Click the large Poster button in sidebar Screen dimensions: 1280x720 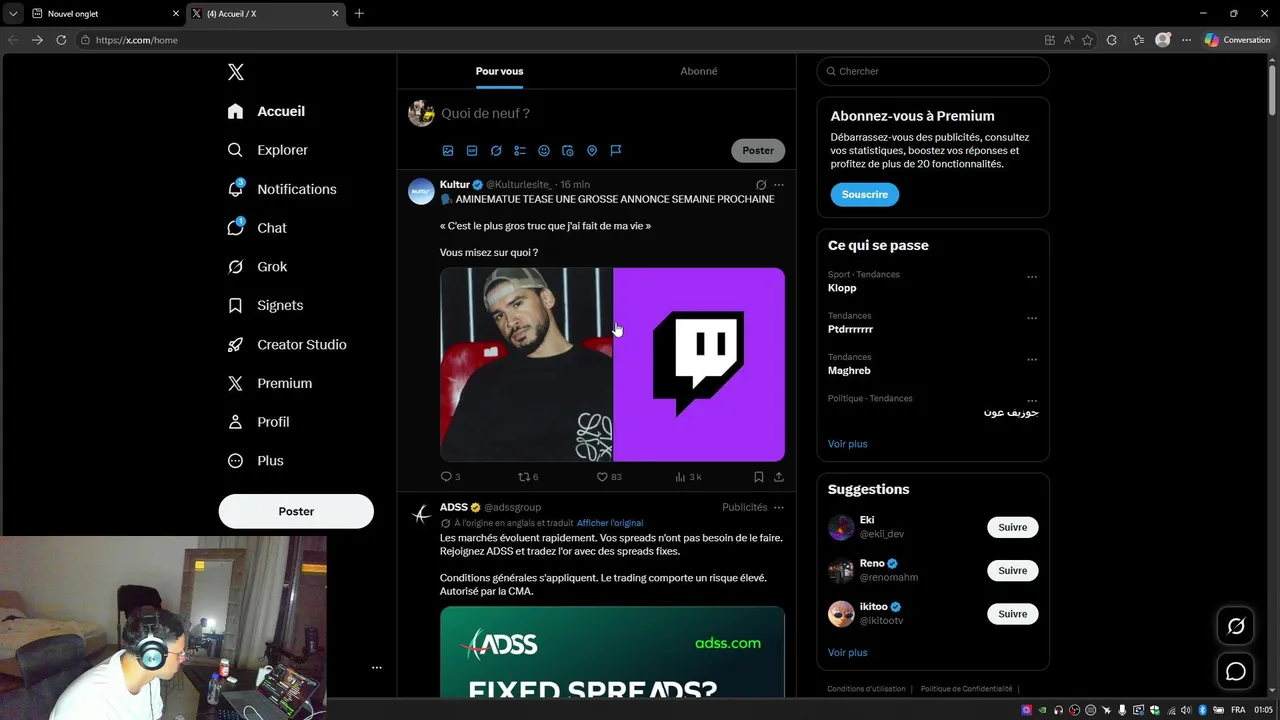click(x=296, y=511)
